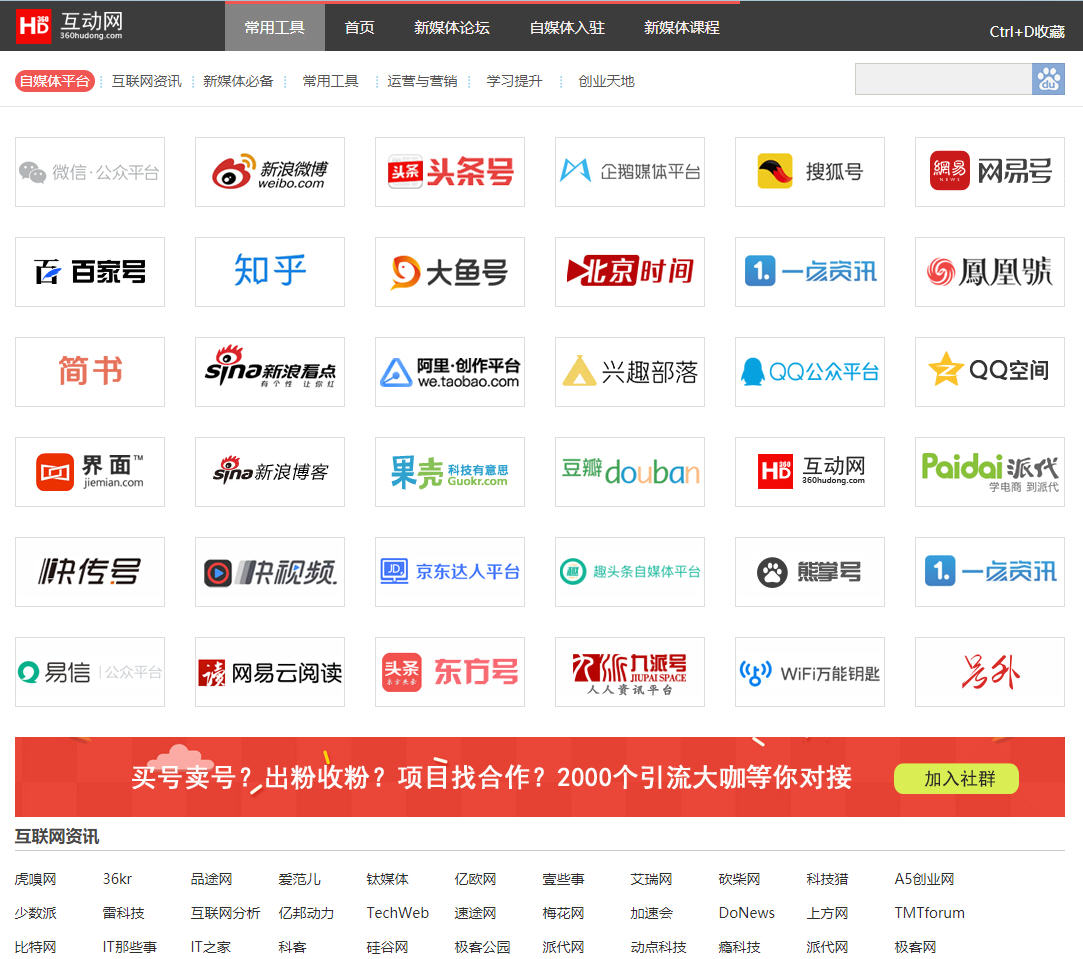
Task: Open the 快视频 logo tile
Action: click(x=270, y=572)
